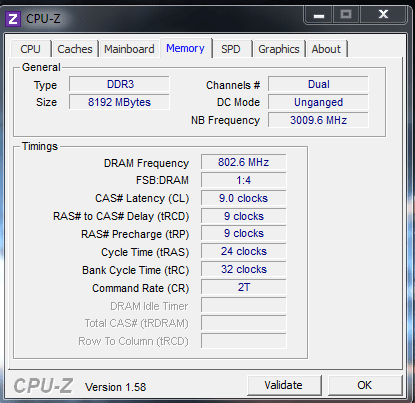Click the empty Total CAS# (tRDRAM) field

pyautogui.click(x=244, y=323)
